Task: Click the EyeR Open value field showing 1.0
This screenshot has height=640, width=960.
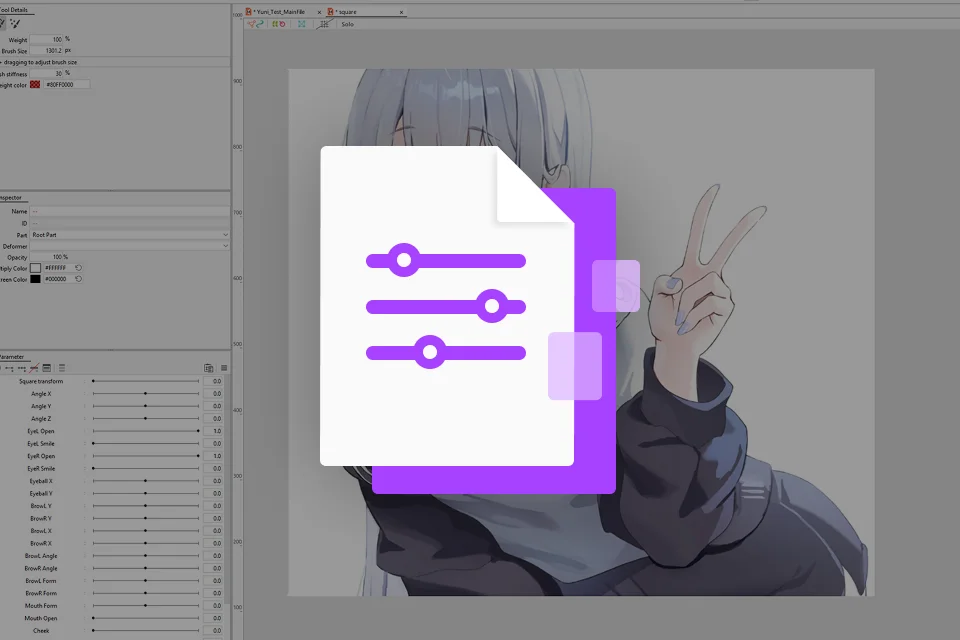Action: 213,456
